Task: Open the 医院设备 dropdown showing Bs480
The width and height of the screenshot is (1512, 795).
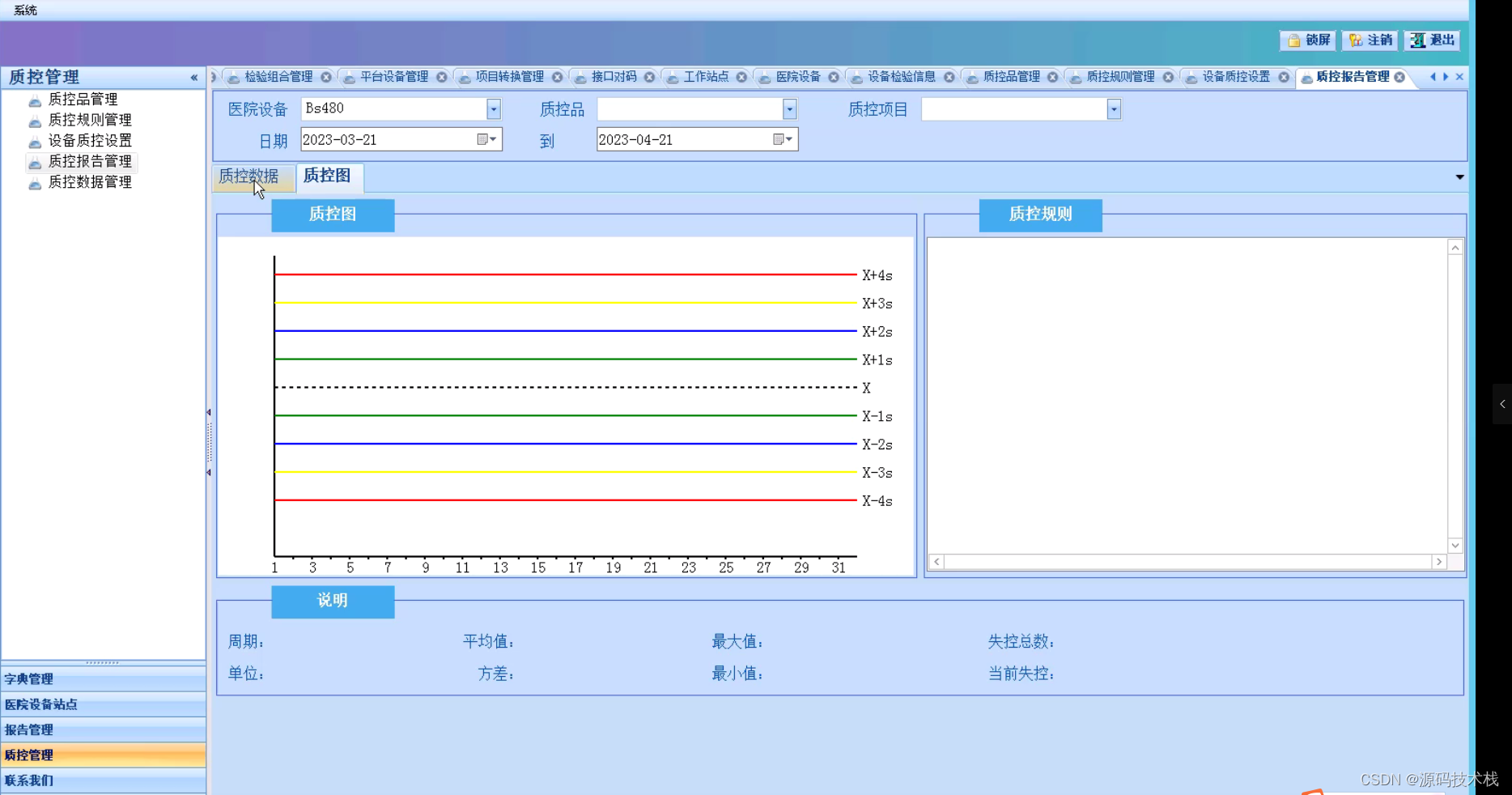Action: (x=494, y=108)
